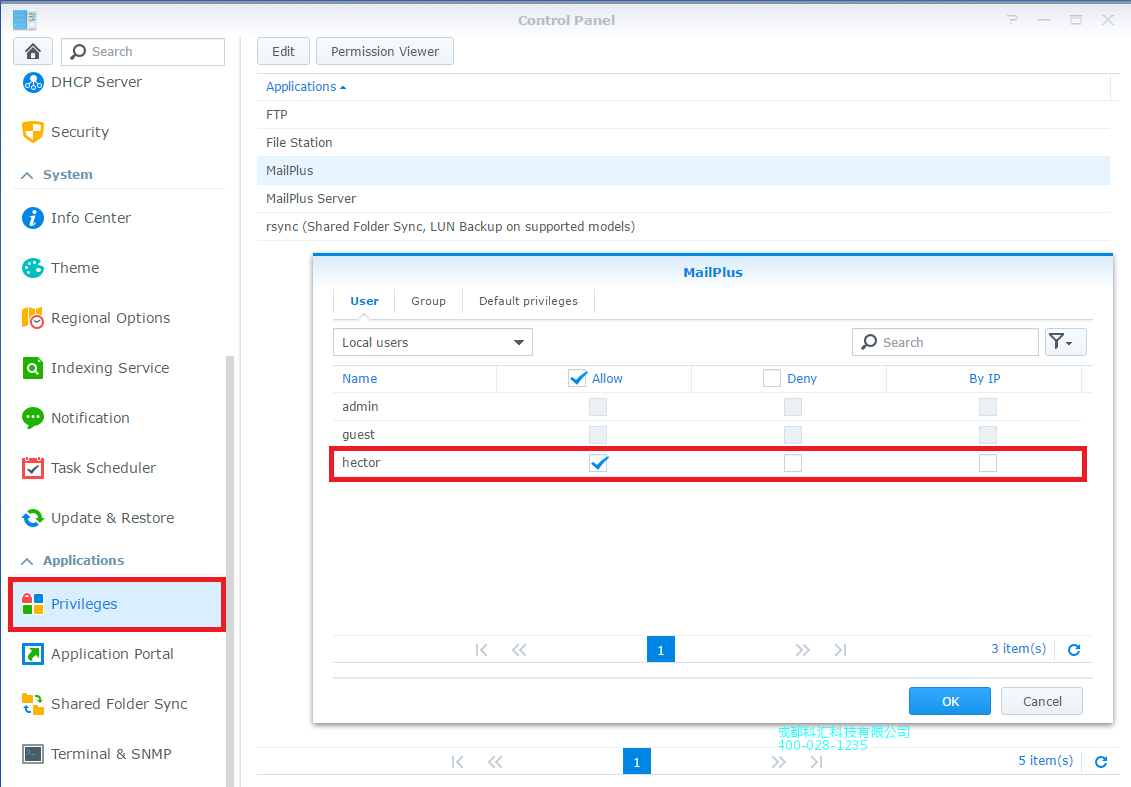Open the Security settings icon

[x=33, y=132]
